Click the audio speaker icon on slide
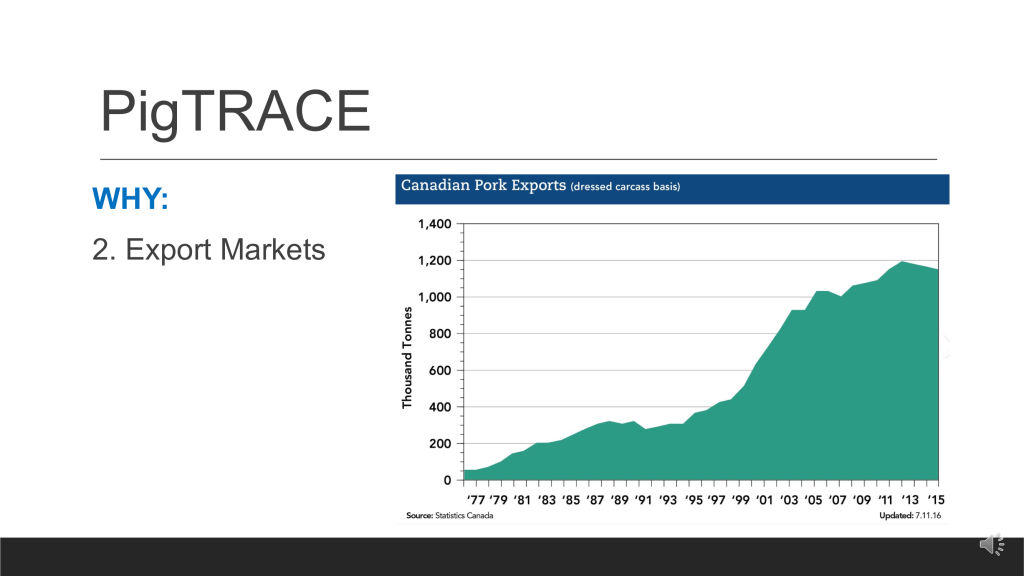1024x576 pixels. click(x=991, y=545)
